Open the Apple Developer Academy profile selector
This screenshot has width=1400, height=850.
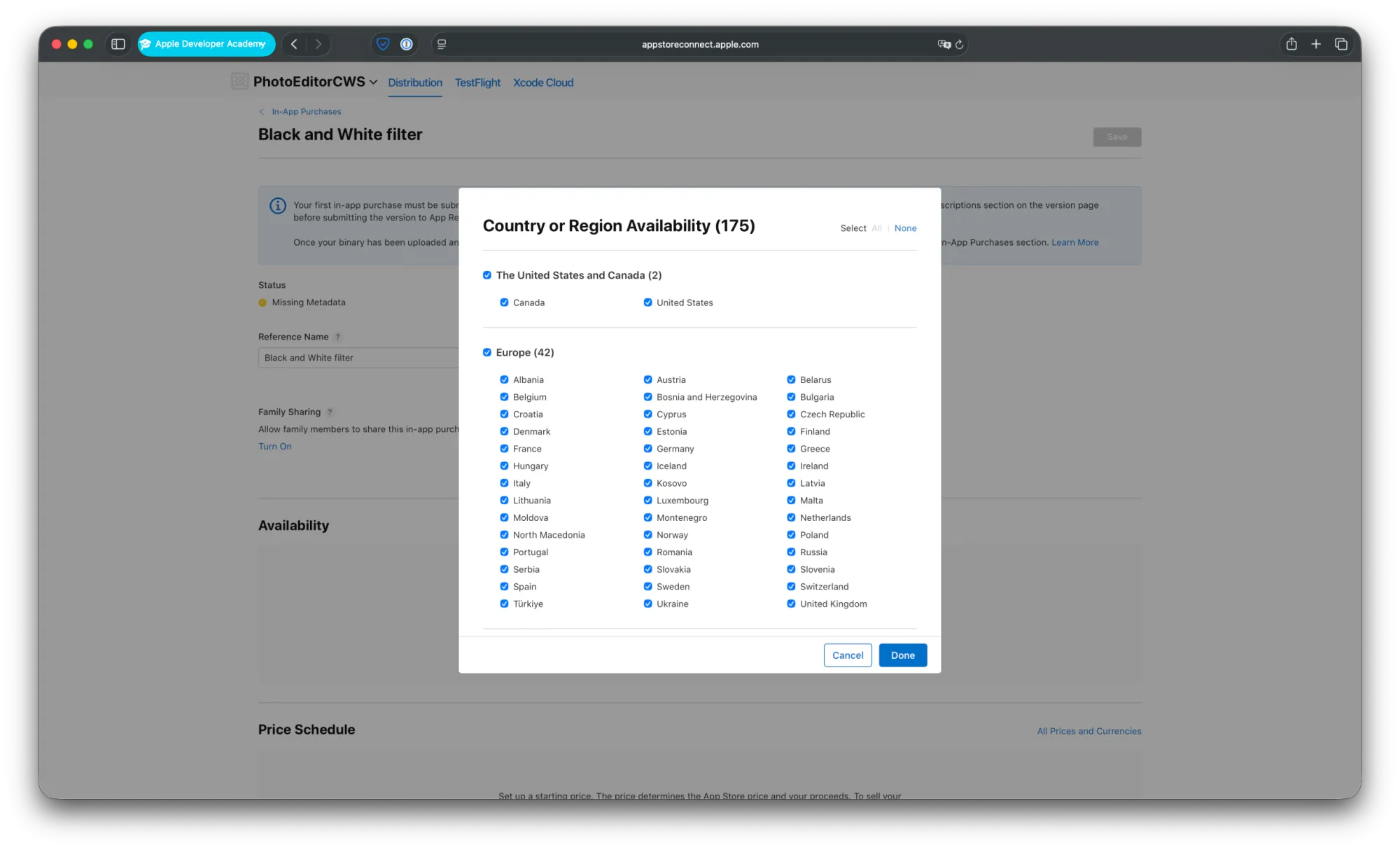[206, 44]
